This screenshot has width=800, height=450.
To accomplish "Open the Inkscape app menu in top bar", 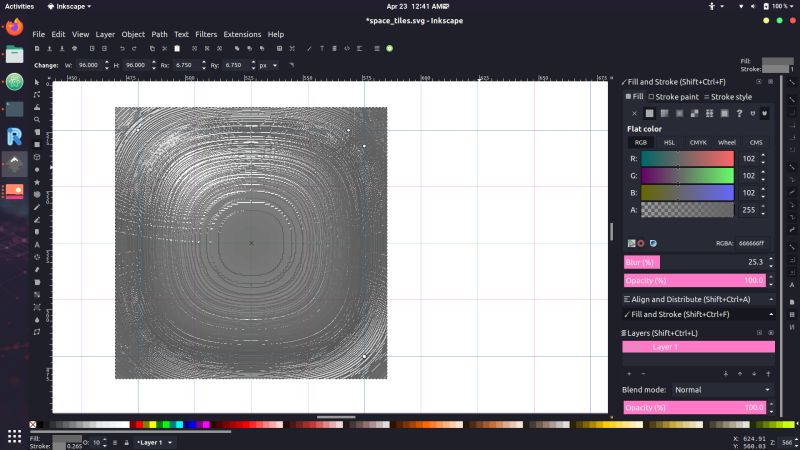I will pyautogui.click(x=69, y=7).
